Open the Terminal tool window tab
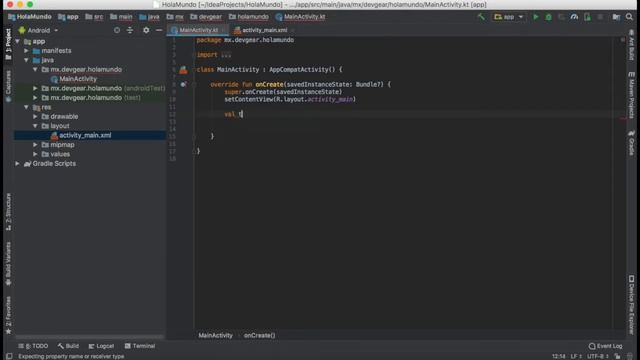Screen dimensions: 640x360 tap(140, 346)
